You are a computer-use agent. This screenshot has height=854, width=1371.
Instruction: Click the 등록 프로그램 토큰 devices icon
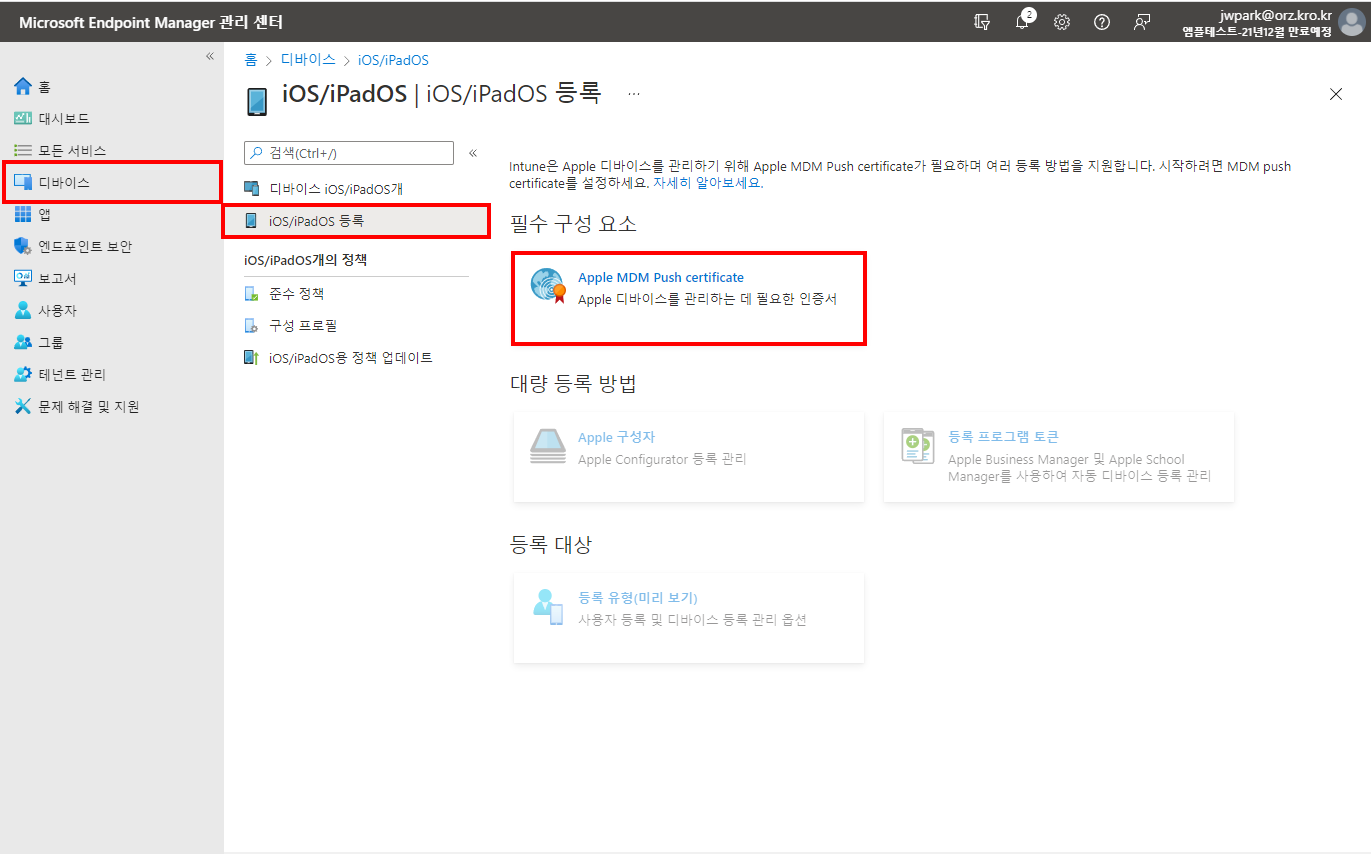click(918, 446)
